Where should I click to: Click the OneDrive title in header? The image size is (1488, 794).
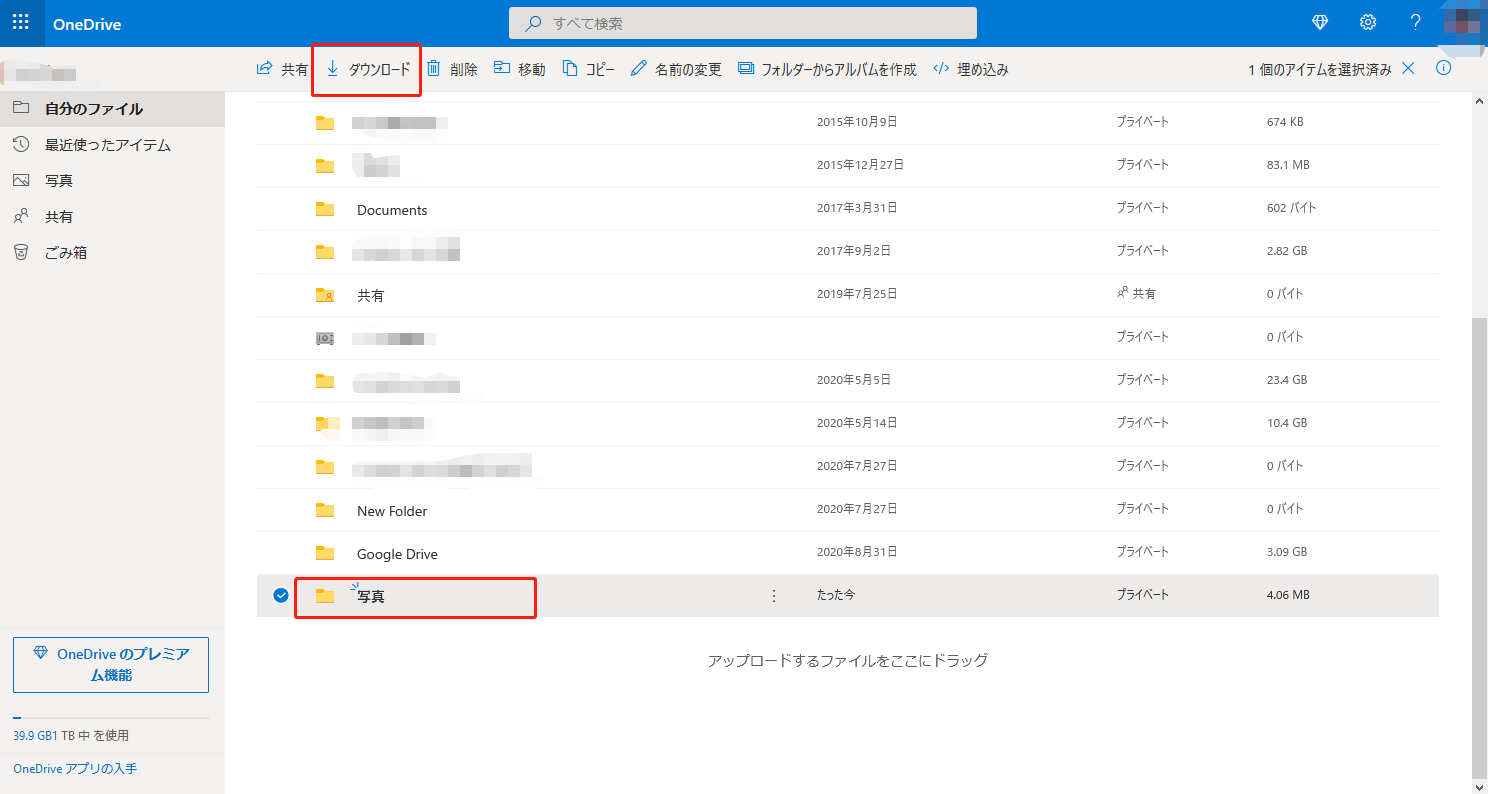(85, 24)
